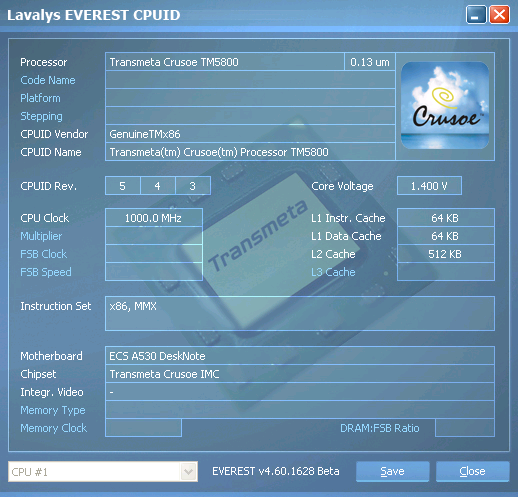Click the L3 Cache label
This screenshot has width=518, height=497.
(333, 272)
